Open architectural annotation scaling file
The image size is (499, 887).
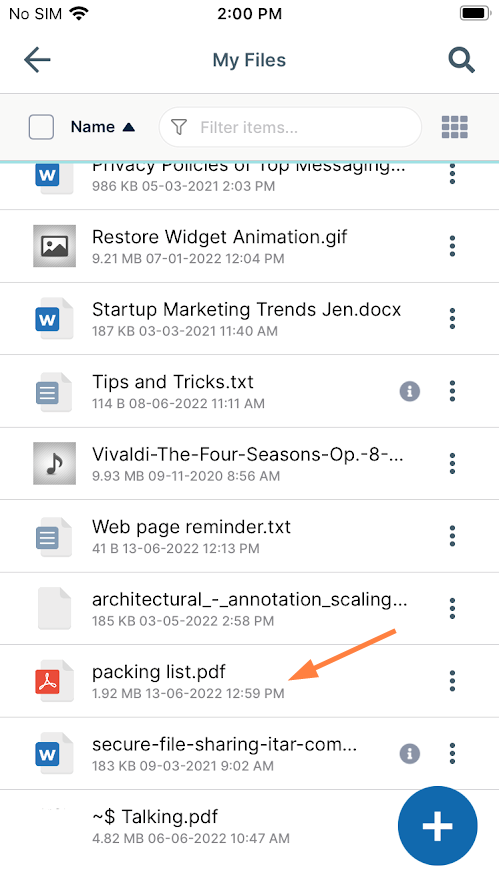(250, 600)
